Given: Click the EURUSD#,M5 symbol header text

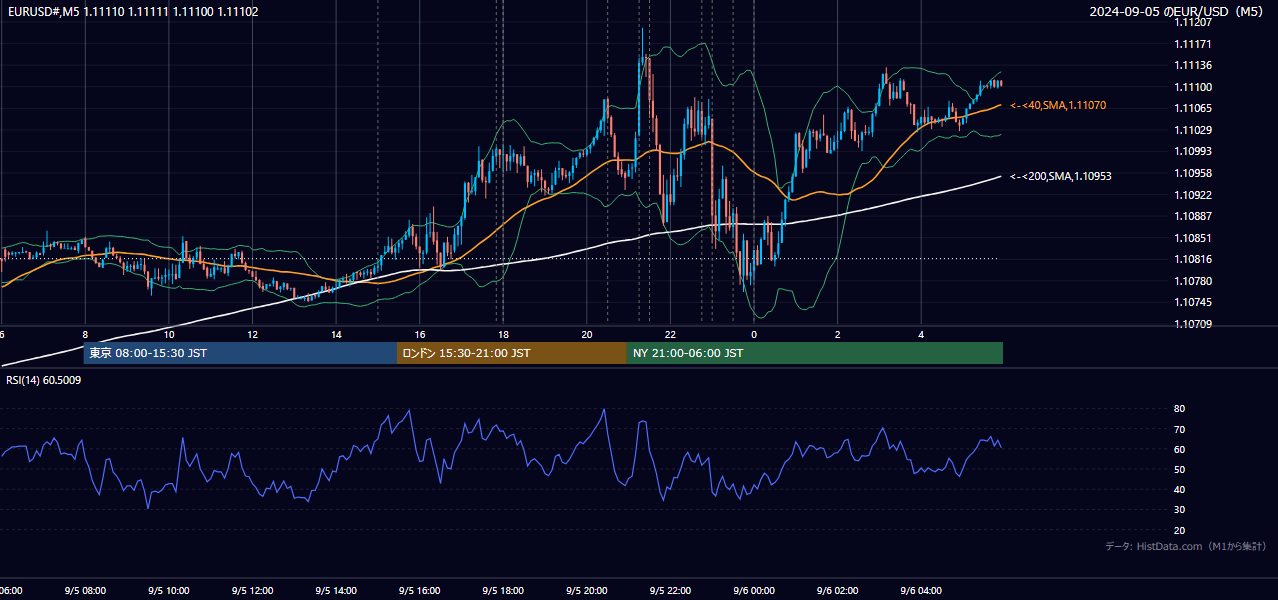Looking at the screenshot, I should click(x=132, y=11).
